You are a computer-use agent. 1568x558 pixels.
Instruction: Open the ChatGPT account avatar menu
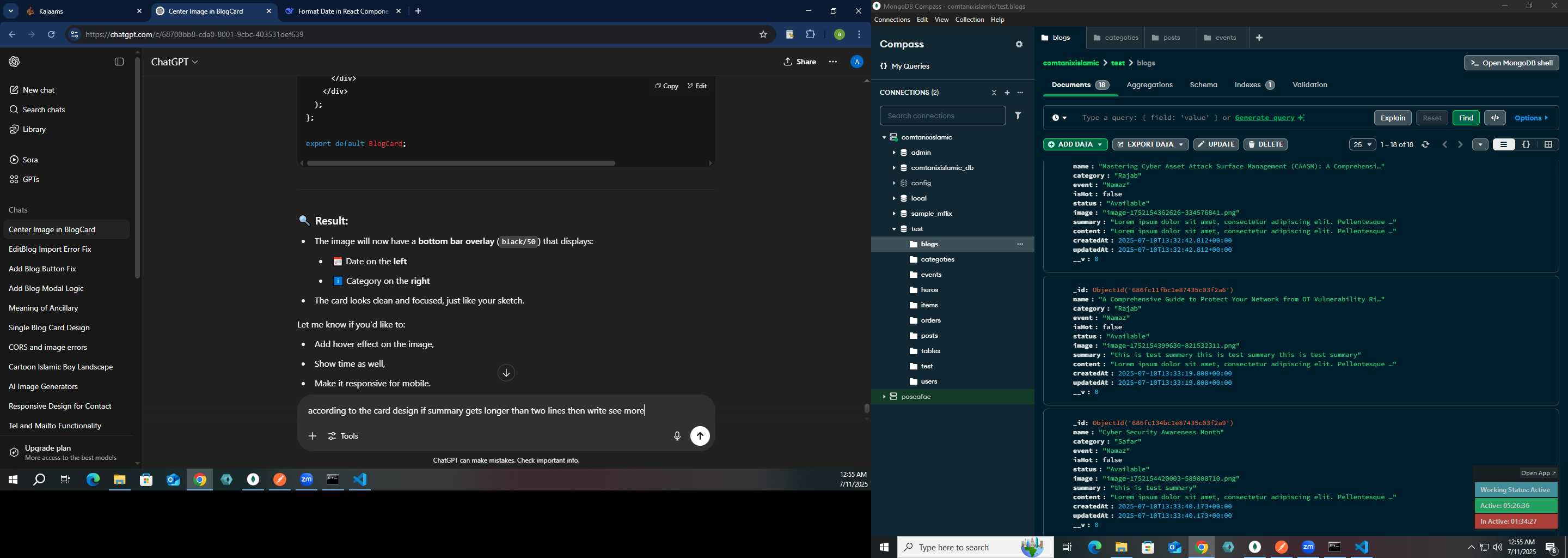(x=856, y=62)
